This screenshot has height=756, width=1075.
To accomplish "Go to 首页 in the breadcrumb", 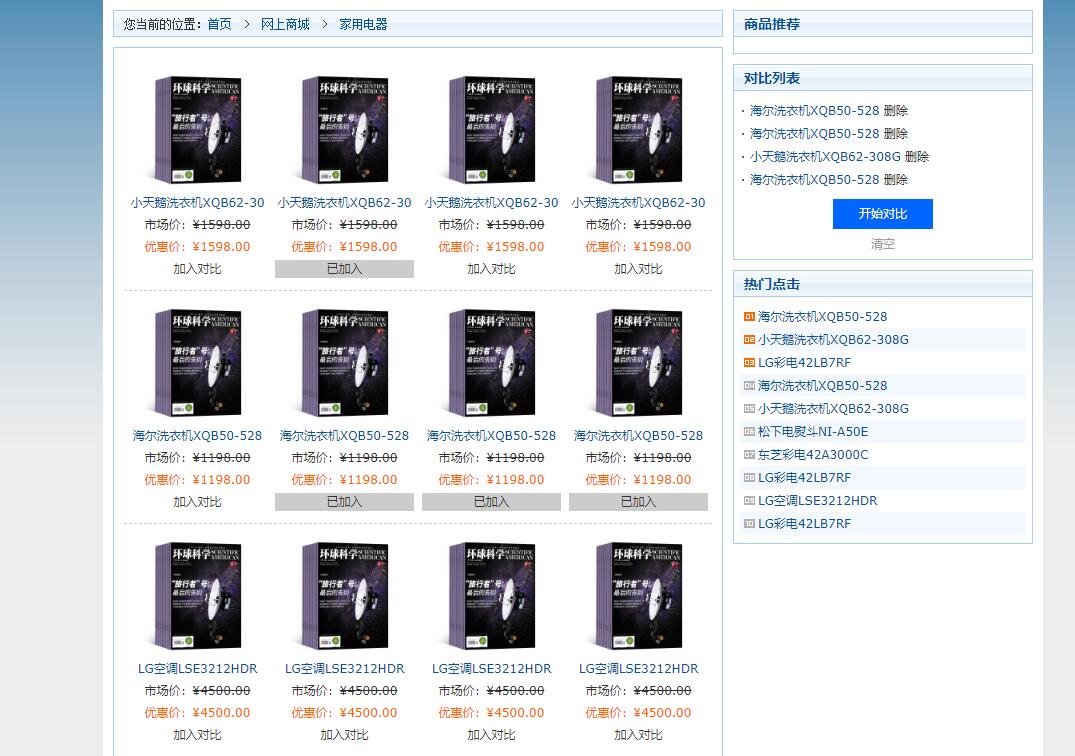I will [x=219, y=24].
